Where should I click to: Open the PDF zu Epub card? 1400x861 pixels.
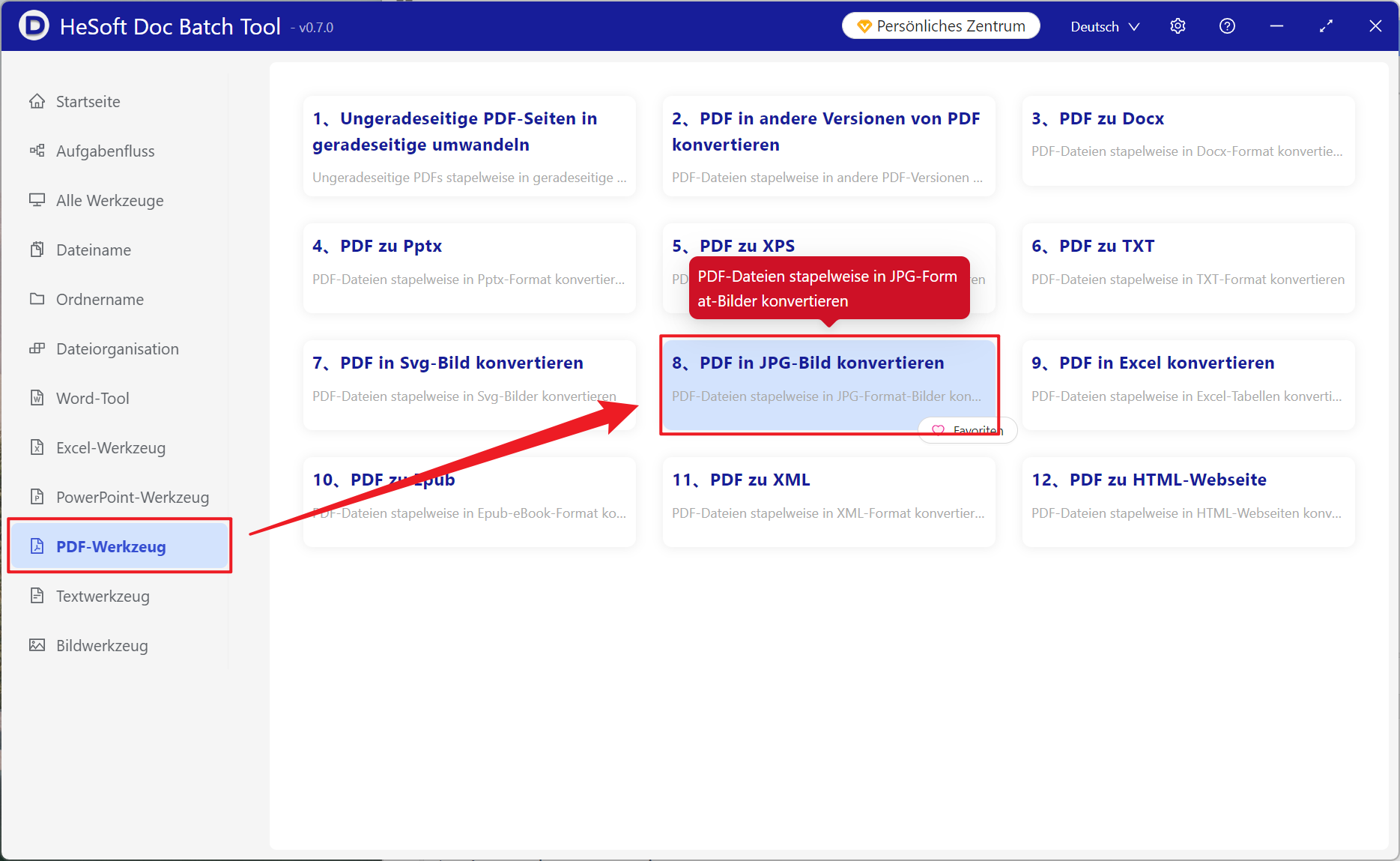tap(470, 502)
